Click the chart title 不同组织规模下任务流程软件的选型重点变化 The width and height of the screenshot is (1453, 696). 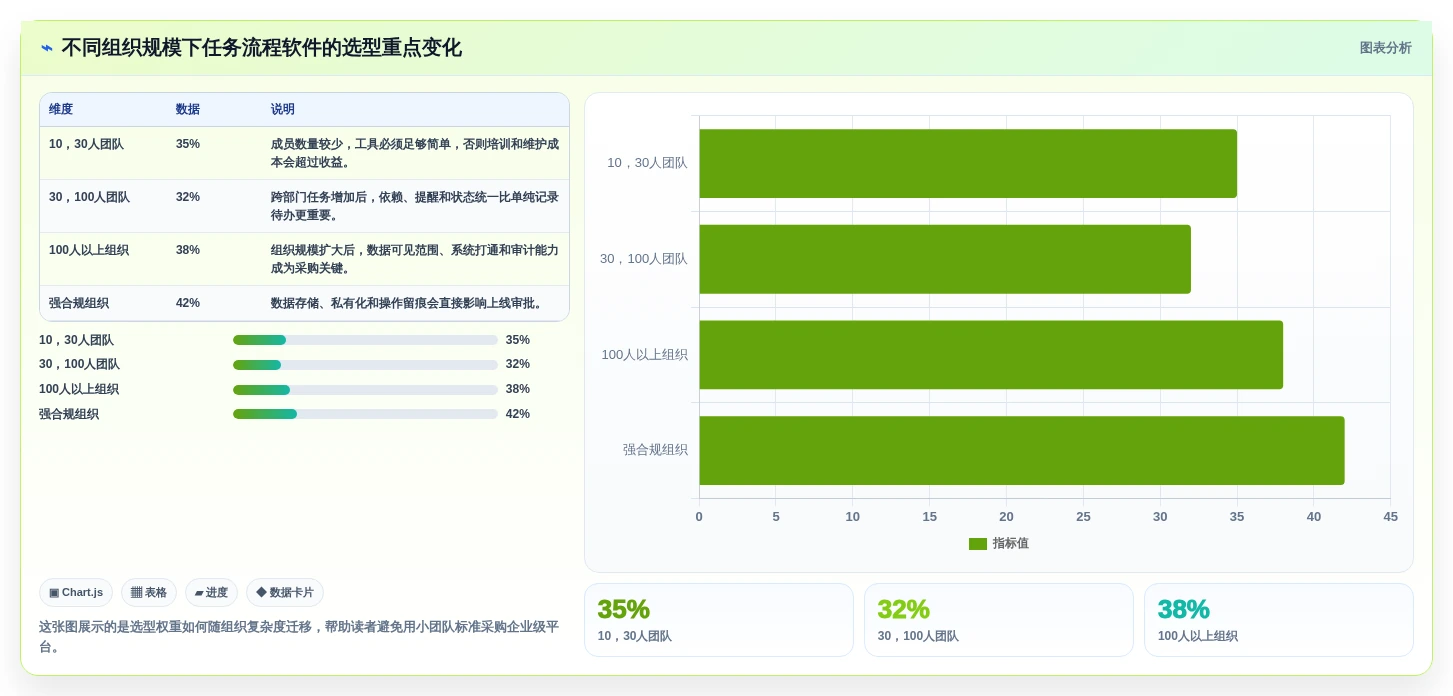(x=262, y=48)
